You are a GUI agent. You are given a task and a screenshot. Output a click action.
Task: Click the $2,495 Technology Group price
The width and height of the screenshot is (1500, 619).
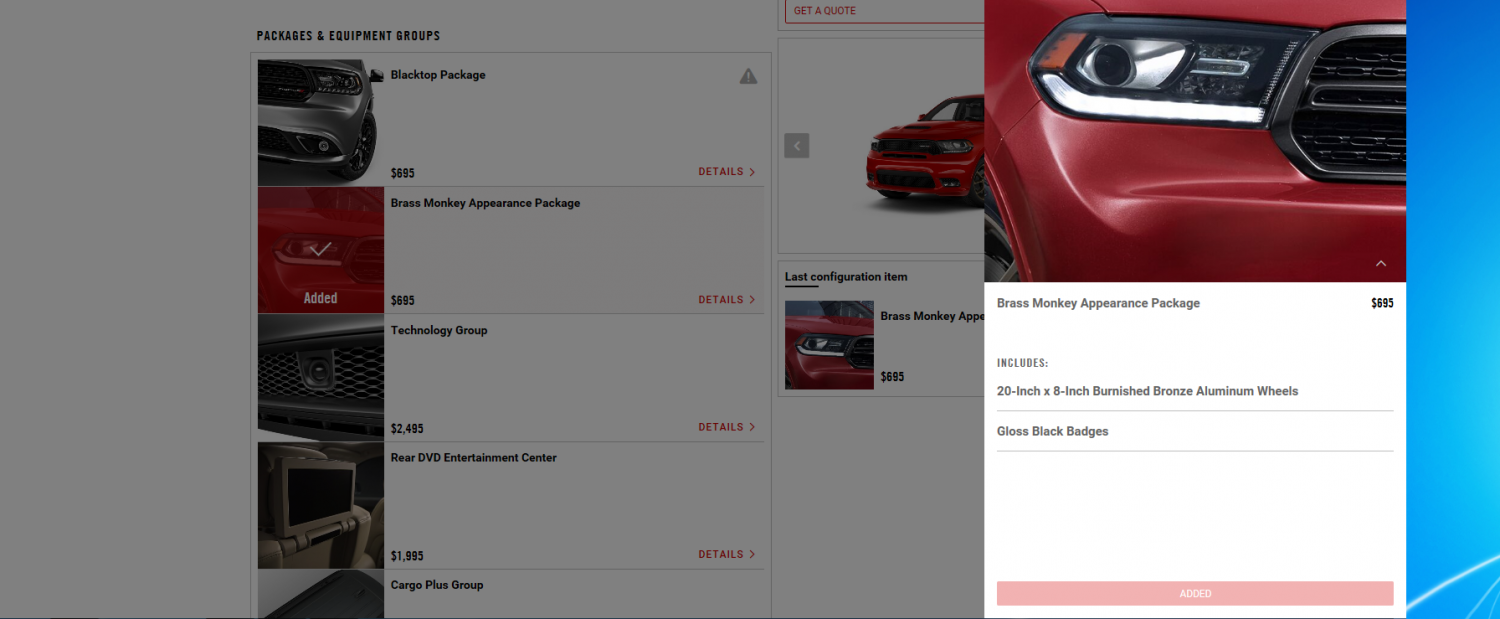(407, 429)
